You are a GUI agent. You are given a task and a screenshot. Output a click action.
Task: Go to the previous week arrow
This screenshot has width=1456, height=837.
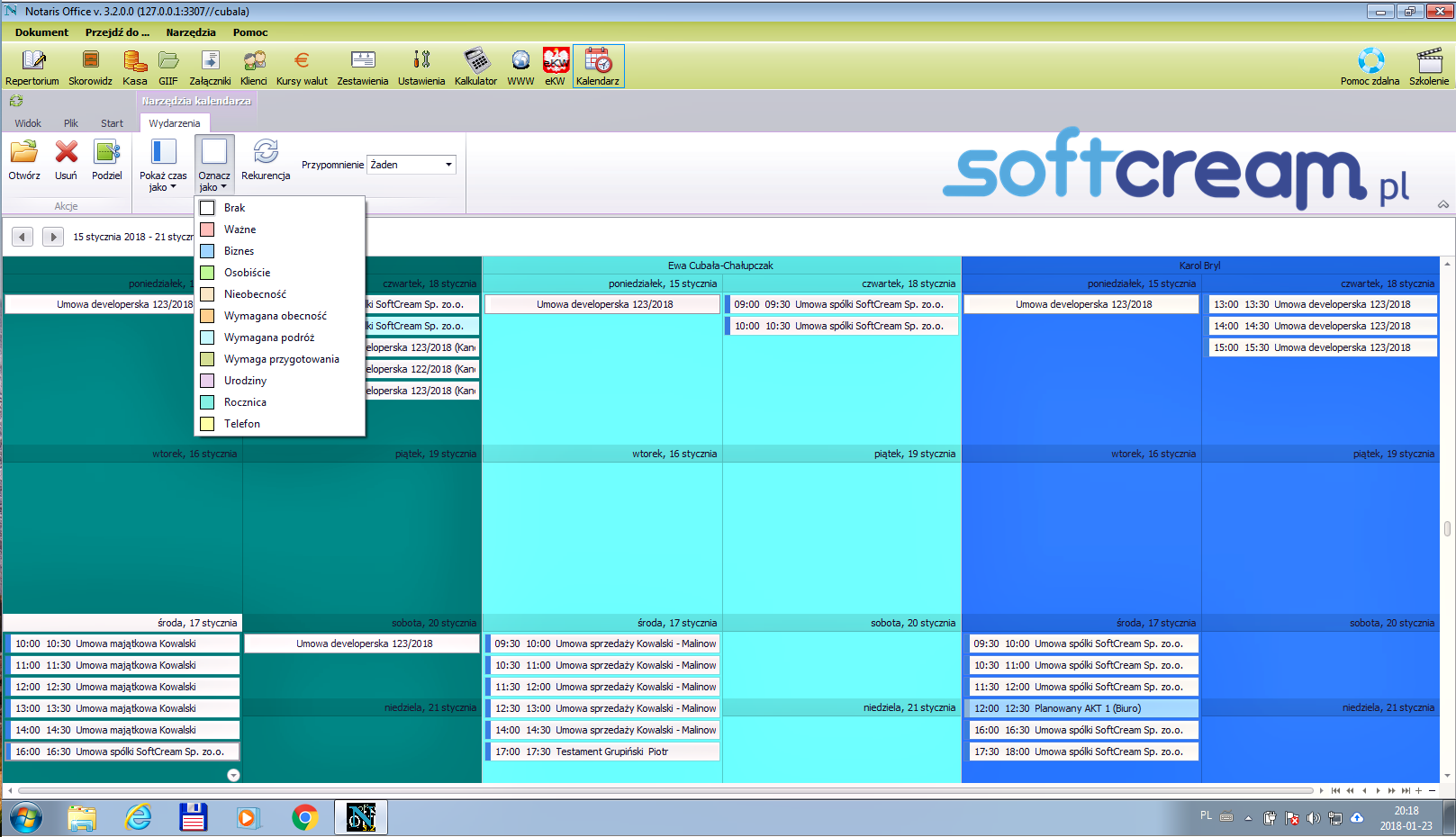(x=23, y=237)
